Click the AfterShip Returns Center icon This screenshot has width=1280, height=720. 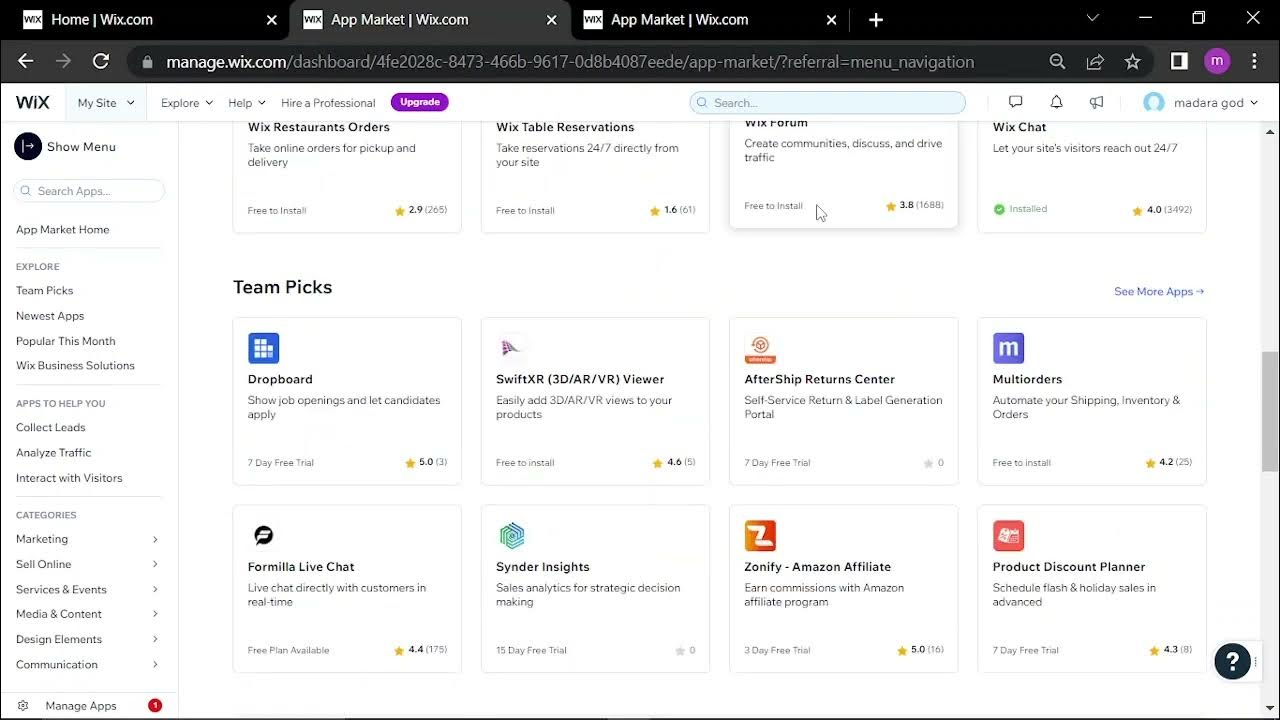point(760,348)
